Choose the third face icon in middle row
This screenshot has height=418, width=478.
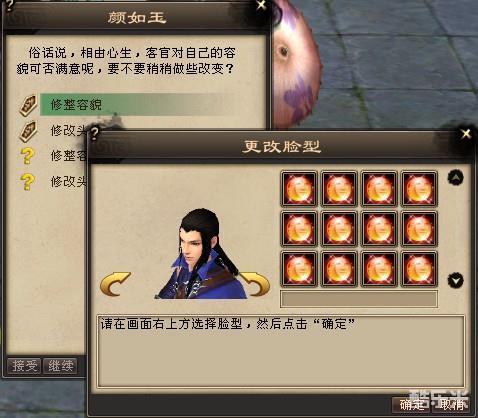(x=379, y=229)
